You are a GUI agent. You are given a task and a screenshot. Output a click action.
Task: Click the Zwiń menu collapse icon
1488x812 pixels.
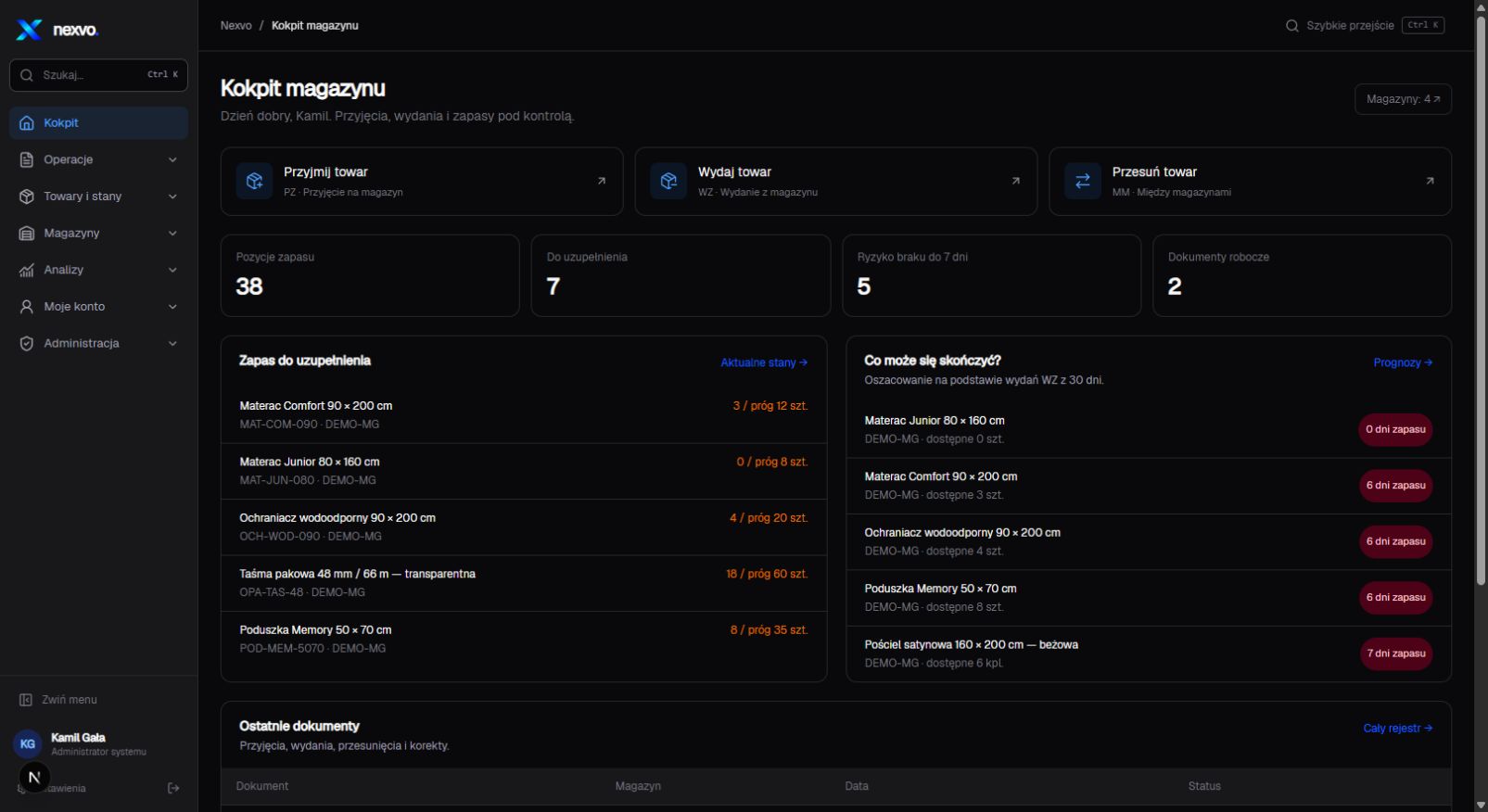26,700
